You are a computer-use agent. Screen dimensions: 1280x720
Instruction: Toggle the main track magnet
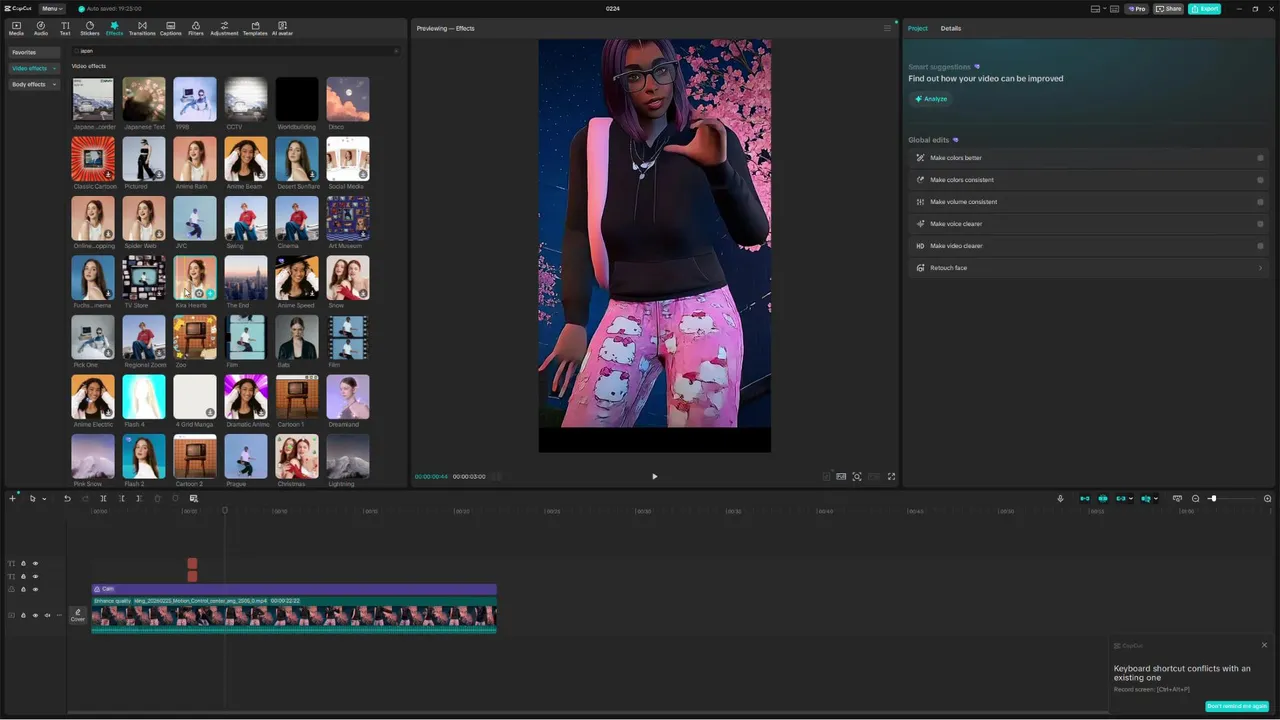pos(1084,498)
